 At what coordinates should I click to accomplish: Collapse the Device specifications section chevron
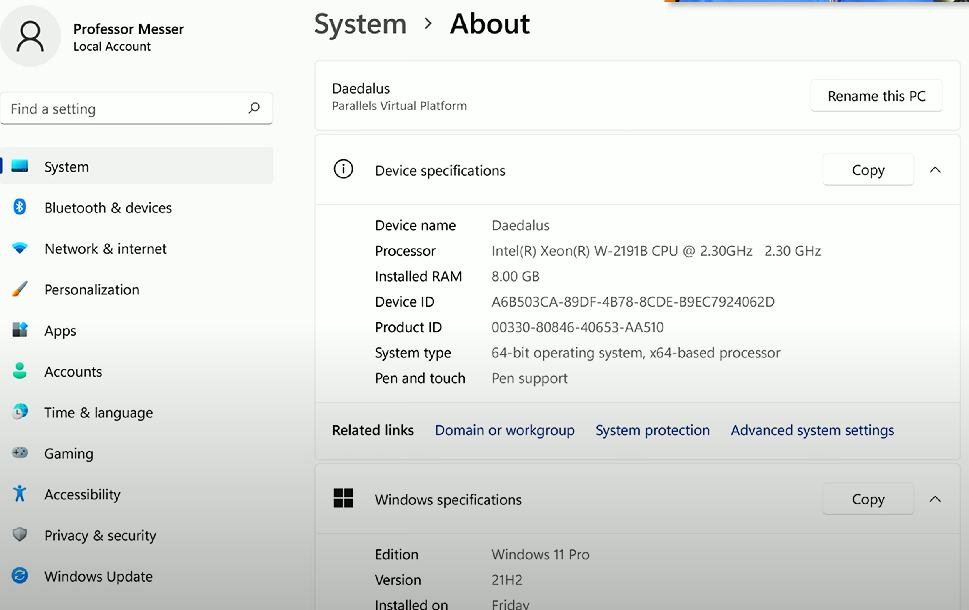[x=935, y=170]
